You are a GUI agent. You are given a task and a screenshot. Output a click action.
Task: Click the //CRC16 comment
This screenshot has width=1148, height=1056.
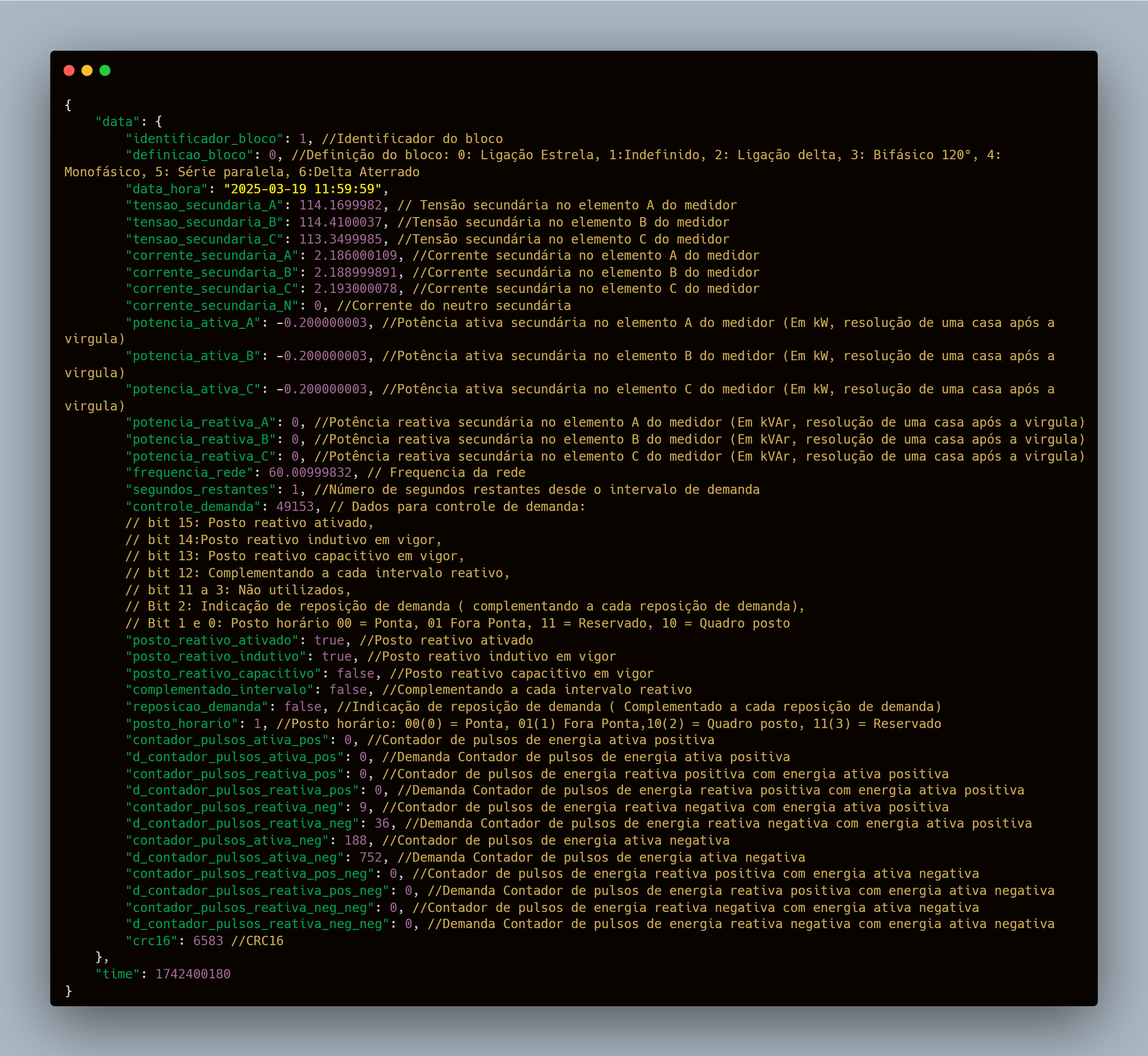(257, 941)
